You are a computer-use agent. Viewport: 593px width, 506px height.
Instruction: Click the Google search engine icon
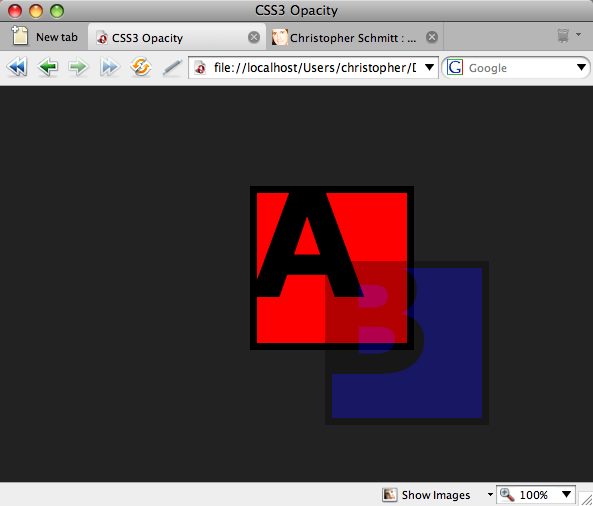click(454, 68)
